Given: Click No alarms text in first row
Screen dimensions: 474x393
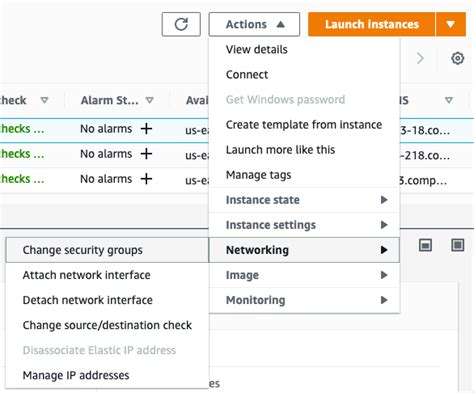Looking at the screenshot, I should pyautogui.click(x=106, y=129).
